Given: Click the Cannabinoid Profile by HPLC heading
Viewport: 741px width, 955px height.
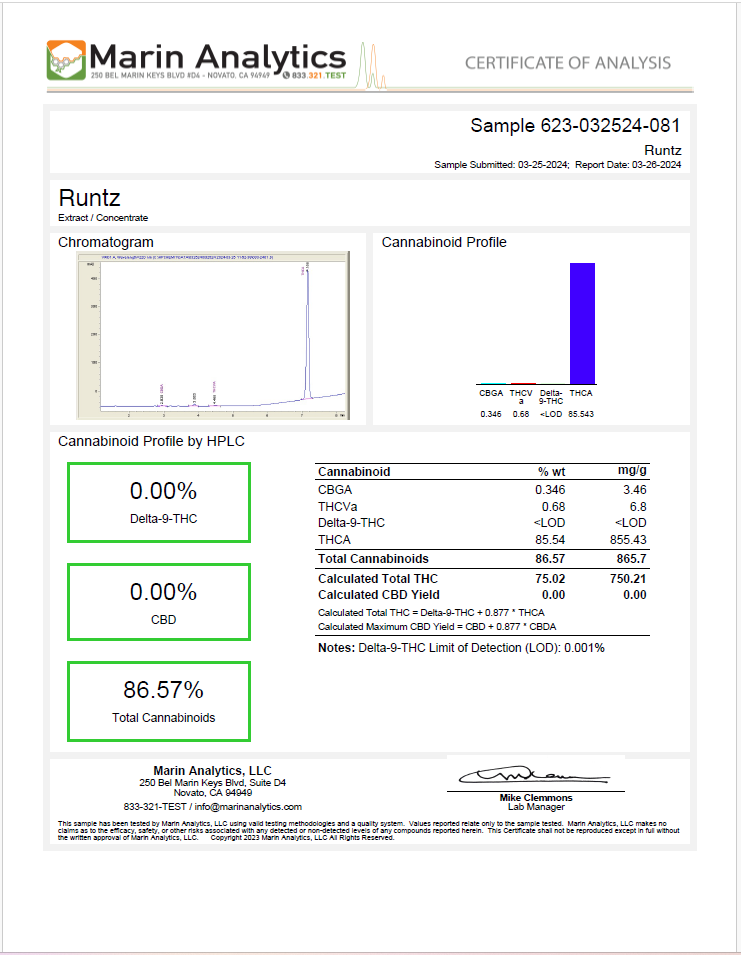Looking at the screenshot, I should (151, 441).
